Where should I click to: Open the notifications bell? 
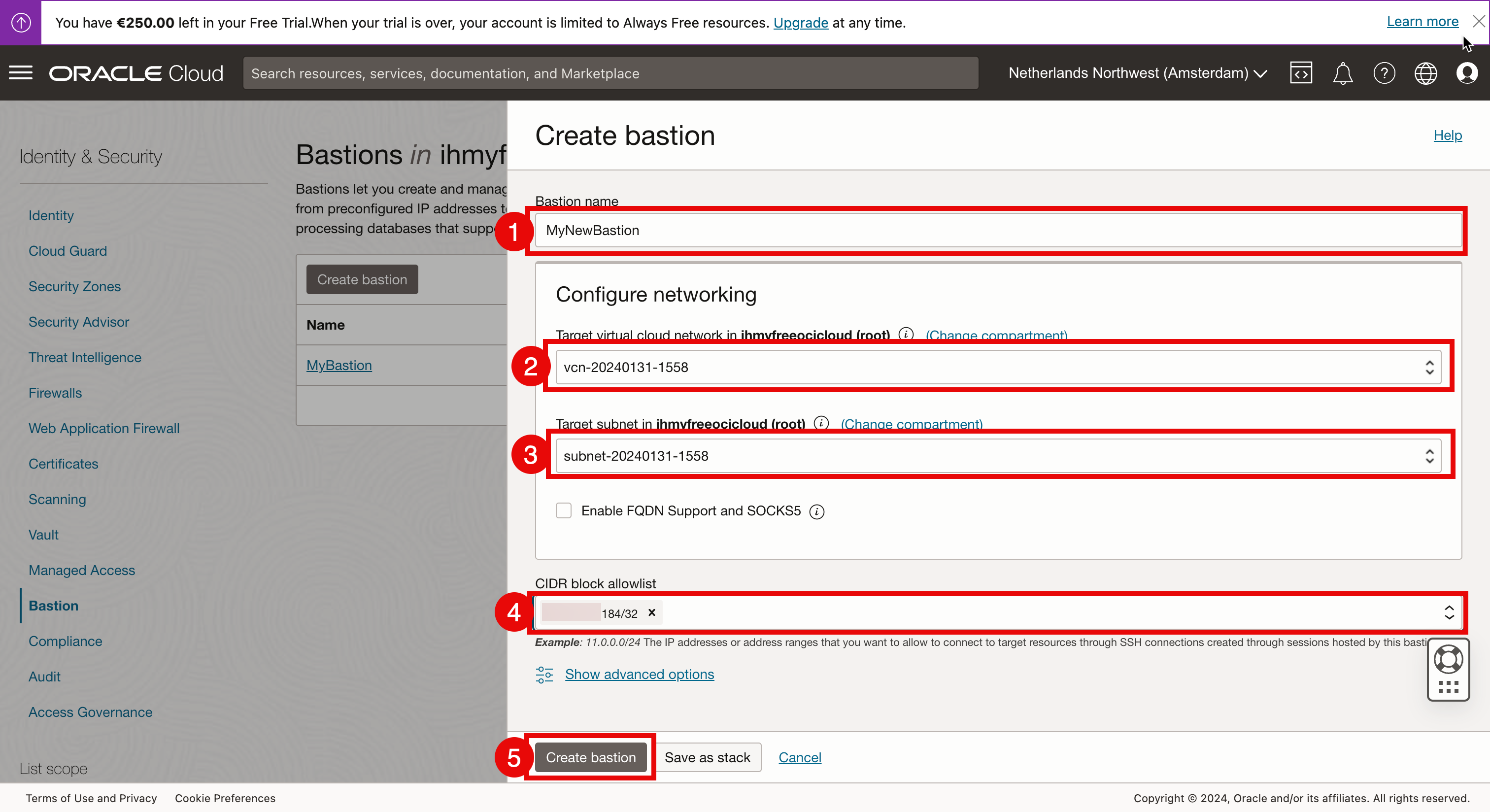click(x=1343, y=73)
